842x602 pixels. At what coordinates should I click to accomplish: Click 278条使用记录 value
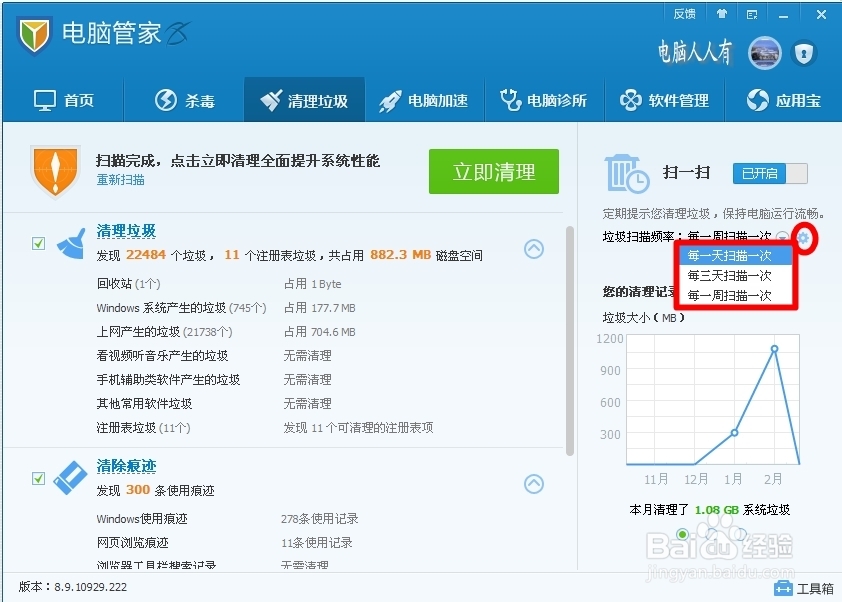(320, 519)
